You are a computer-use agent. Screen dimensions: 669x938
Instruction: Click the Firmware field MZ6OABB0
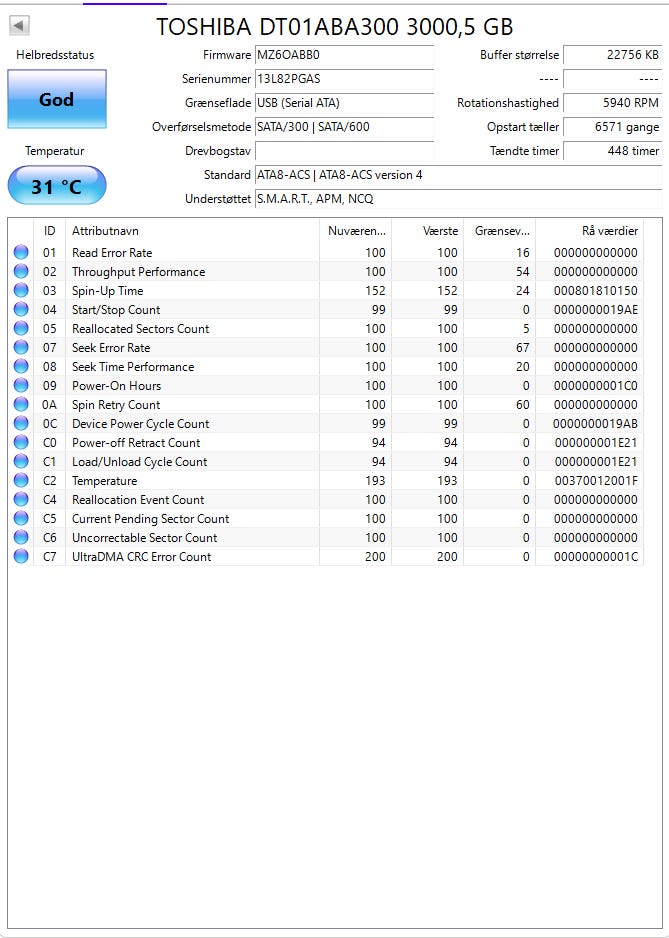[344, 55]
